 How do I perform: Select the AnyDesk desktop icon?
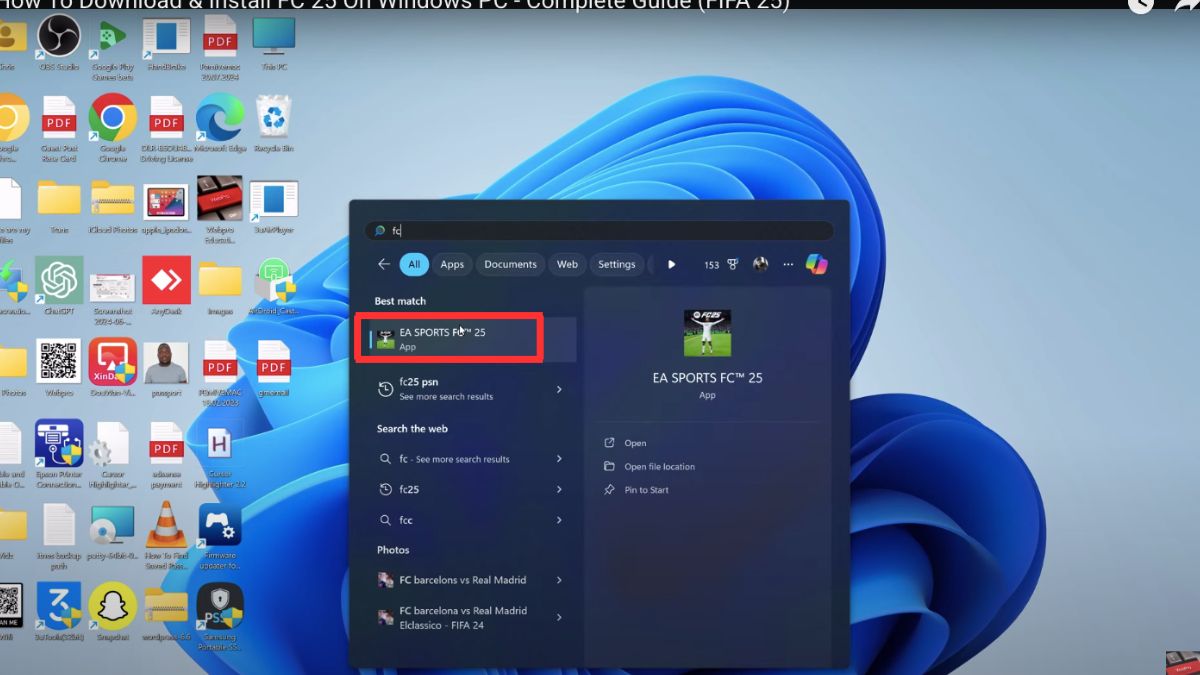pyautogui.click(x=166, y=285)
